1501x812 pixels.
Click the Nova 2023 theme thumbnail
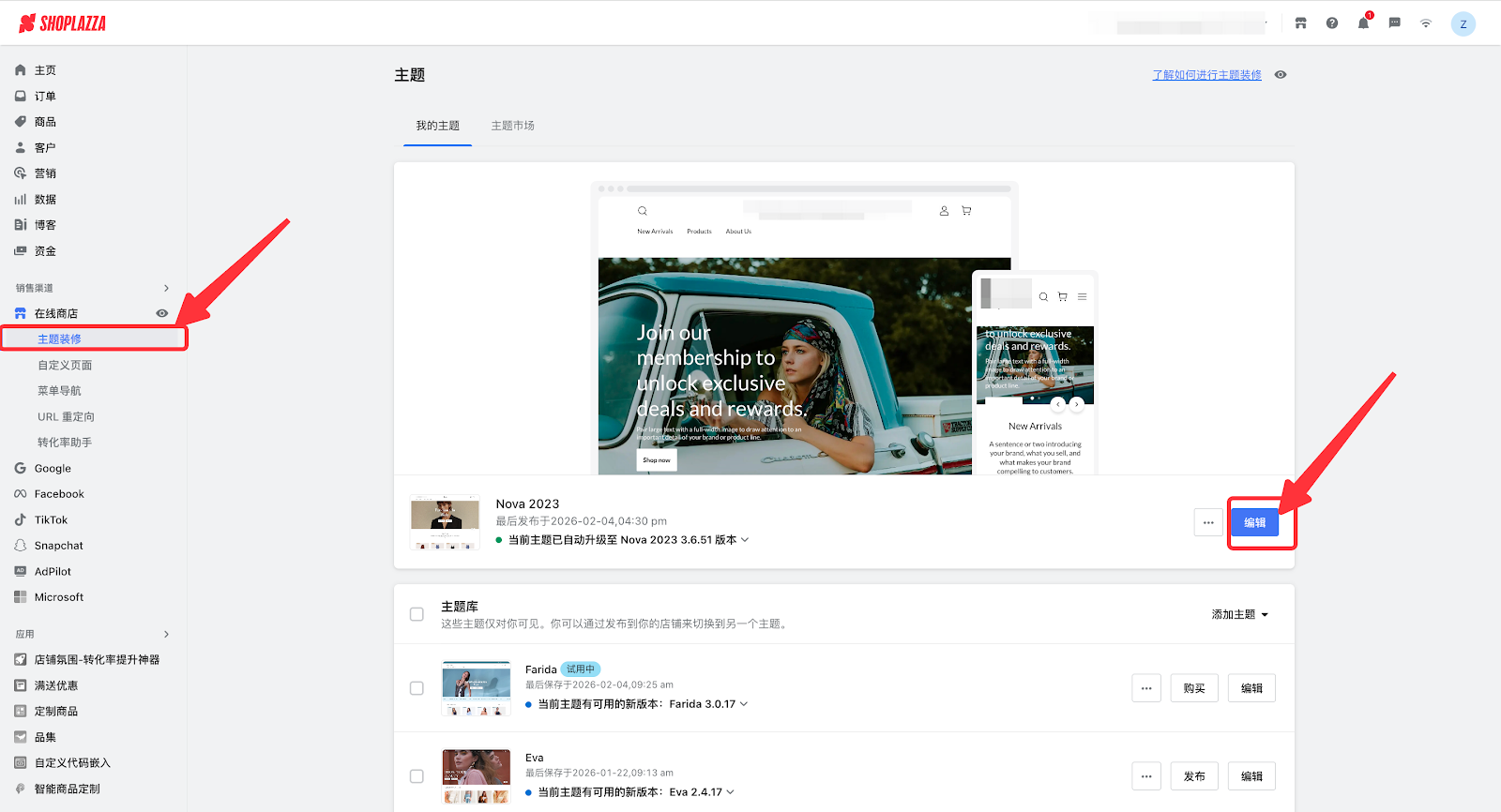pyautogui.click(x=446, y=522)
